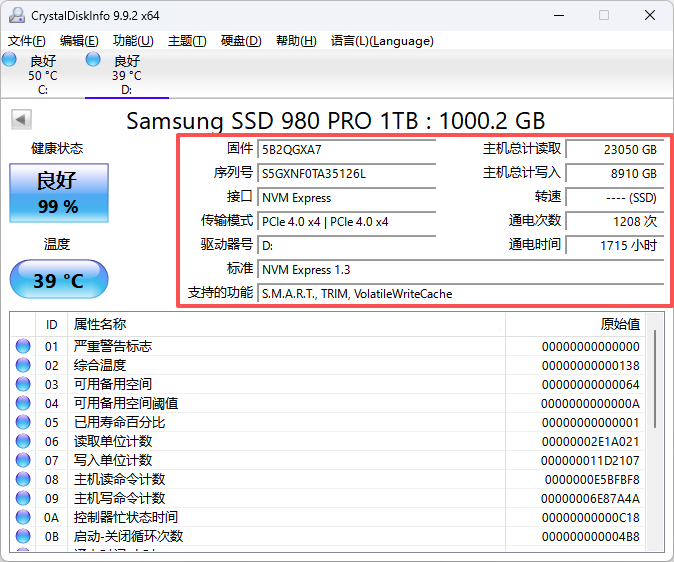Click total host reads value 23050 GB
This screenshot has width=674, height=562.
point(615,150)
